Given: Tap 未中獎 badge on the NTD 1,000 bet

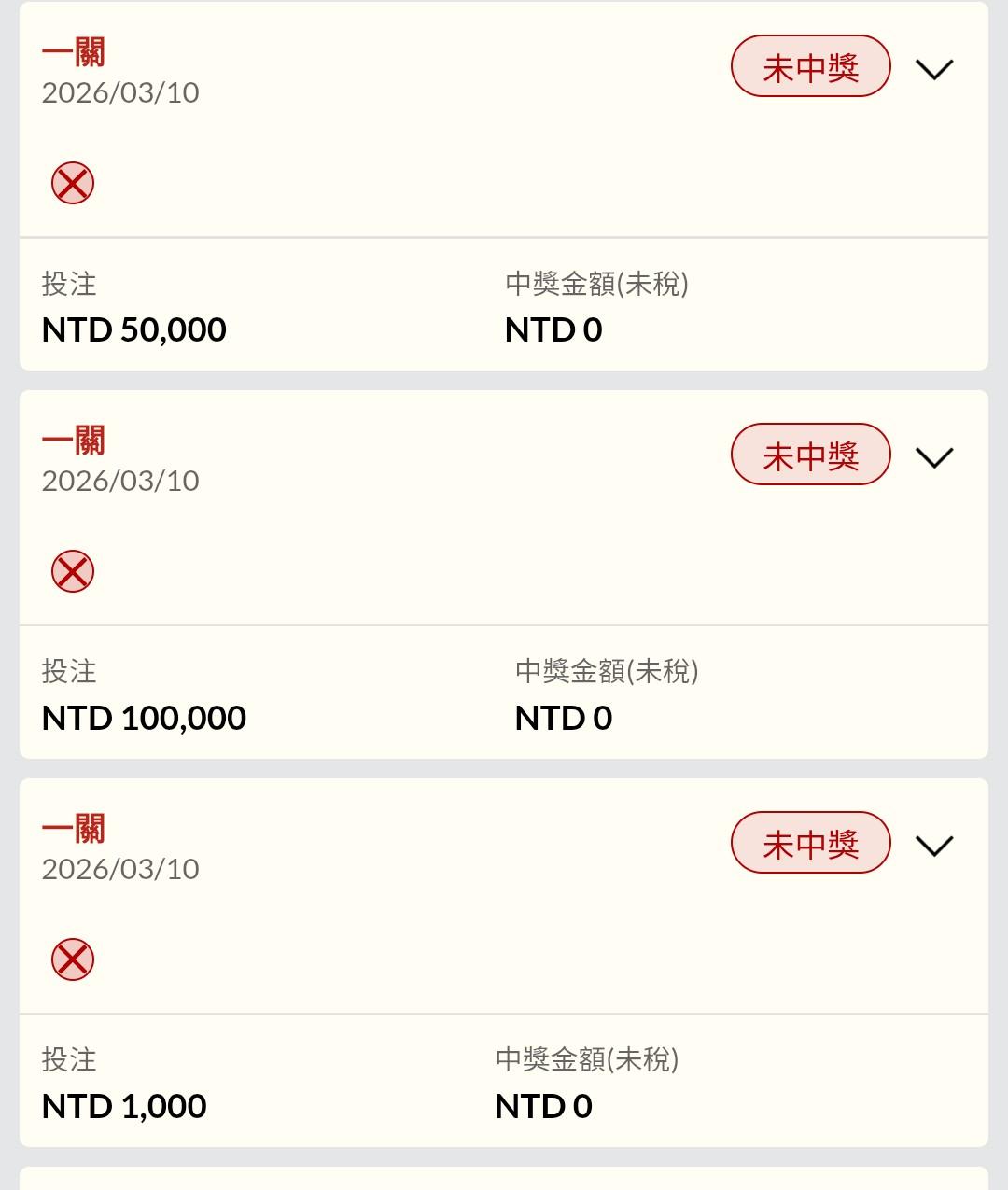Looking at the screenshot, I should [810, 844].
